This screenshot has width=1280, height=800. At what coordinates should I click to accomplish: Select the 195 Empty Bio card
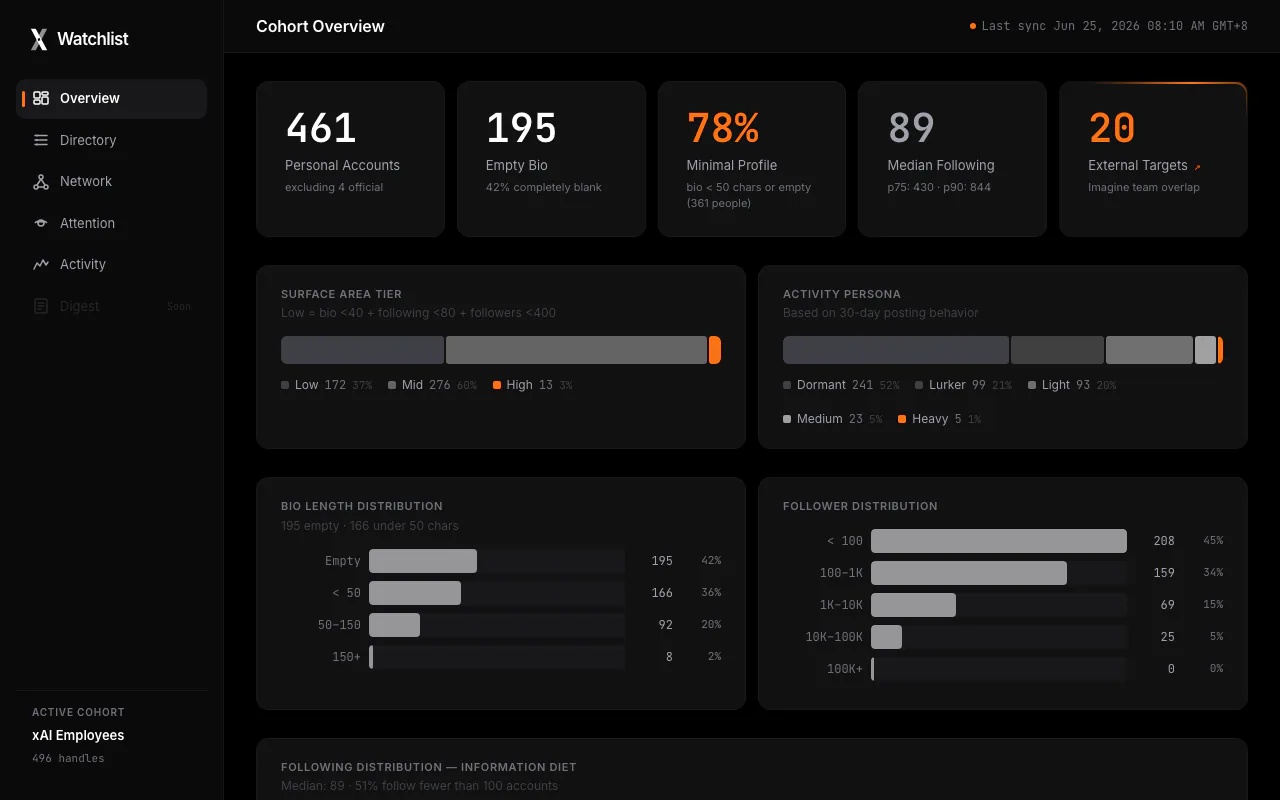pyautogui.click(x=551, y=159)
